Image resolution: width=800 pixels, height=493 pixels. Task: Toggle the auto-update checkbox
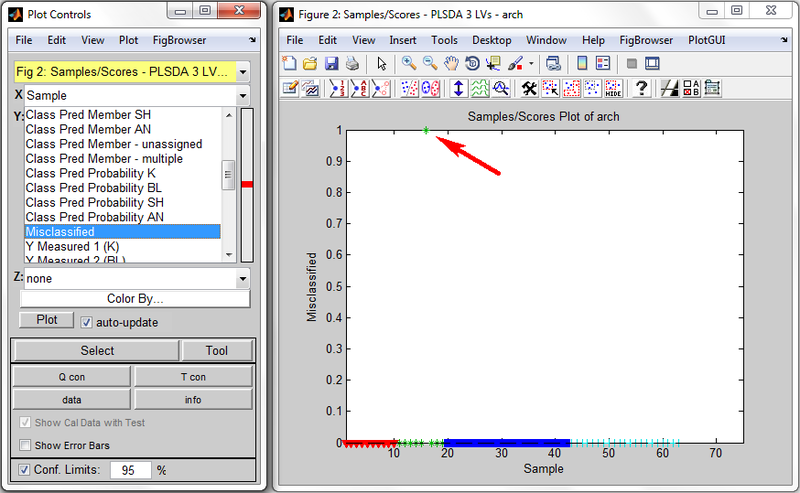coord(87,323)
